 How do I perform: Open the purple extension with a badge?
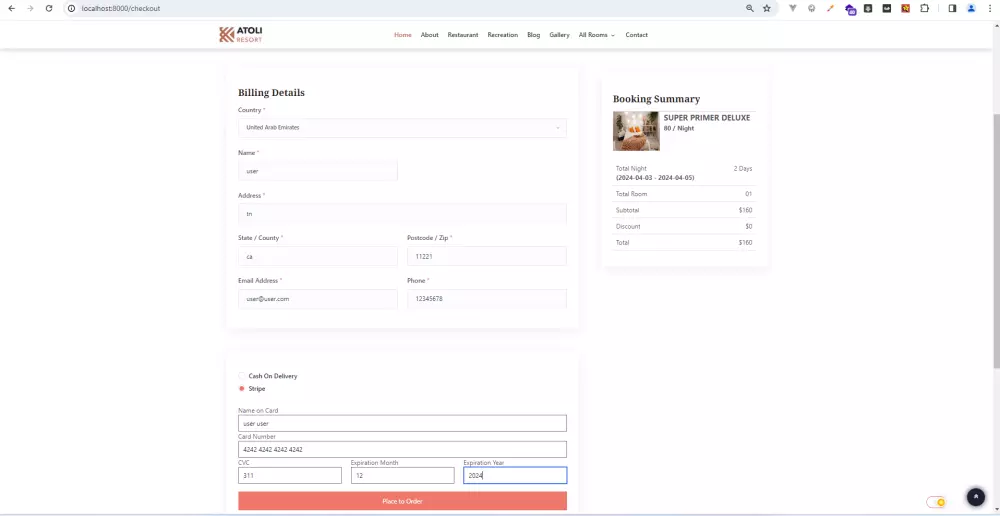tap(850, 9)
